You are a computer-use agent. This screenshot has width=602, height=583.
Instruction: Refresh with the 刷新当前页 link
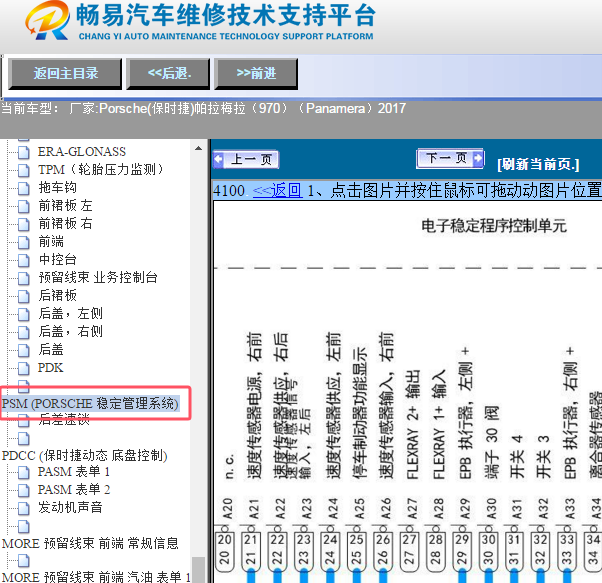[x=538, y=164]
